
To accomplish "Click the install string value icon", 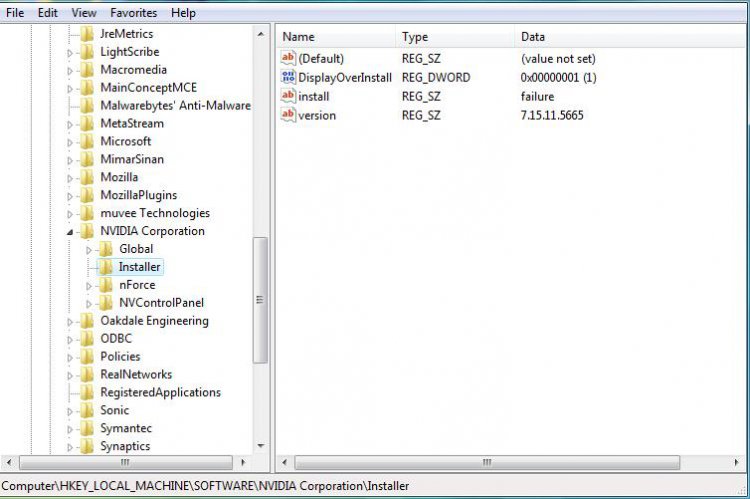I will coord(288,96).
